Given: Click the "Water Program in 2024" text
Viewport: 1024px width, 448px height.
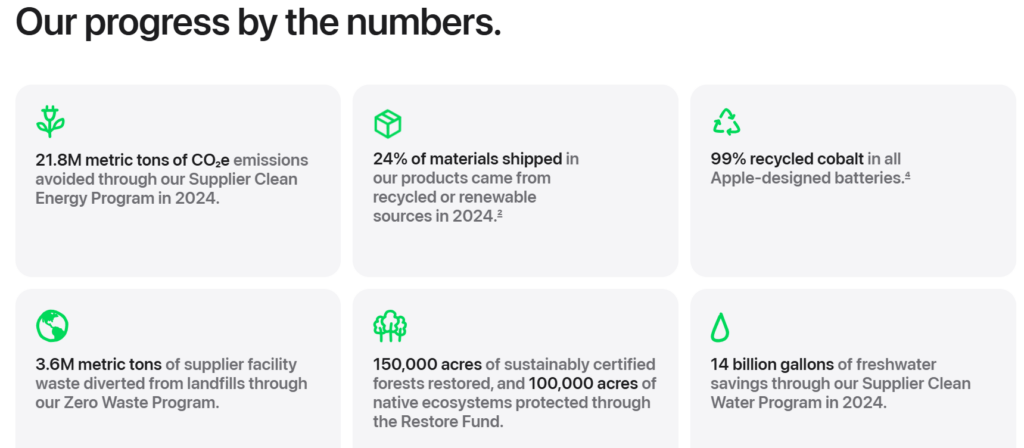Looking at the screenshot, I should point(798,403).
